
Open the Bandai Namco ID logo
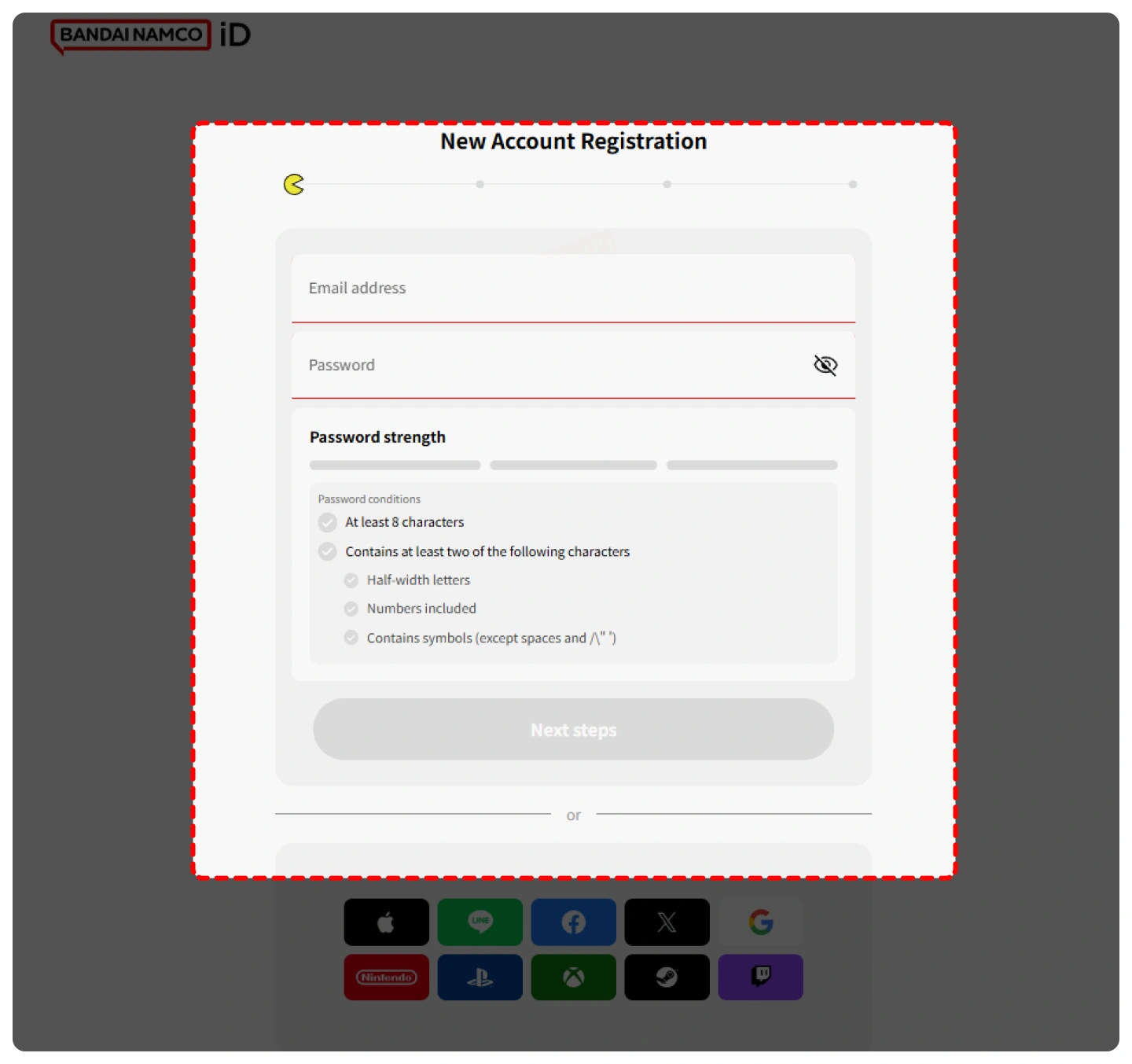[x=150, y=35]
